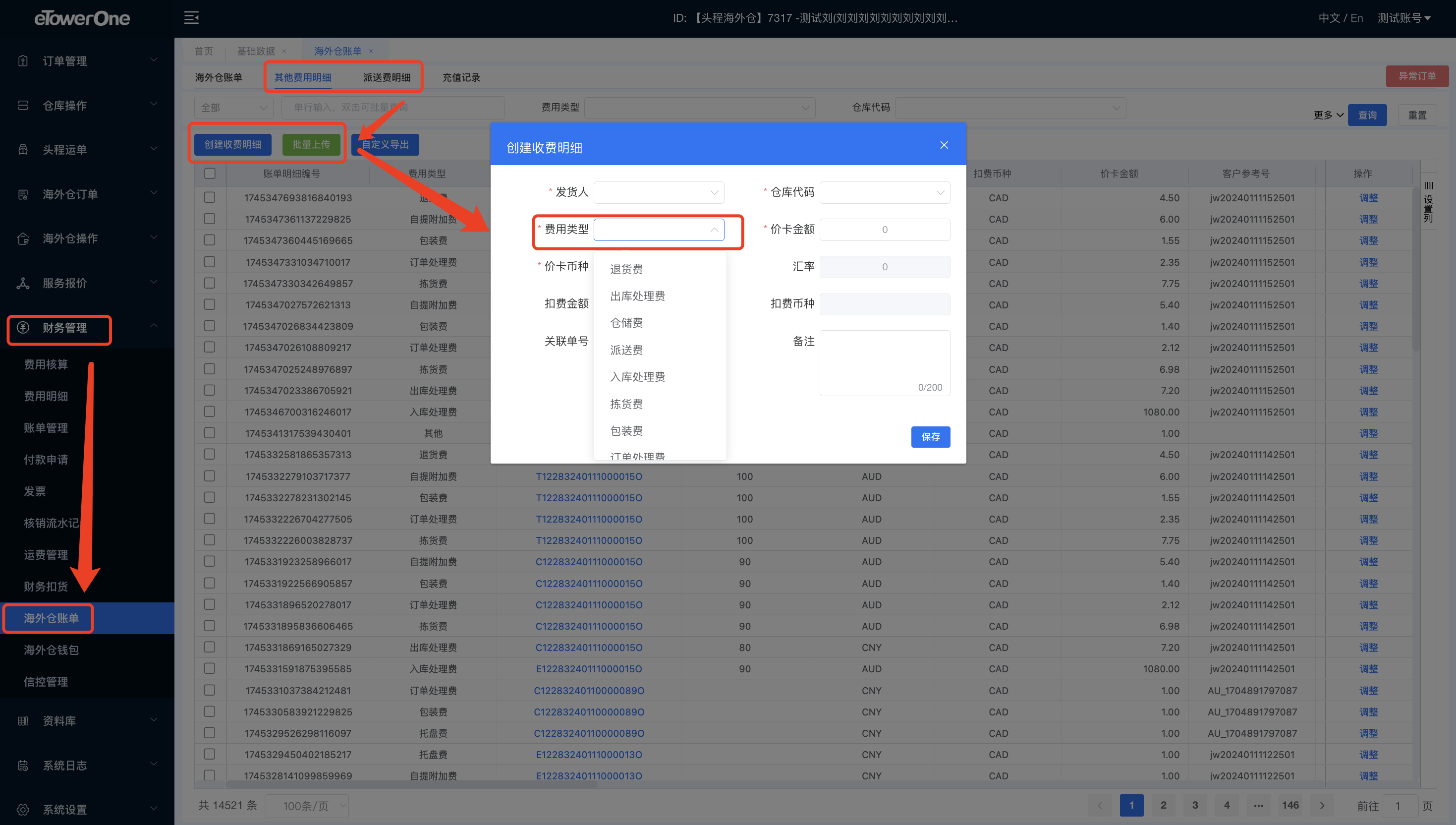1456x825 pixels.
Task: Select 派送费 from the fee type list
Action: [660, 350]
